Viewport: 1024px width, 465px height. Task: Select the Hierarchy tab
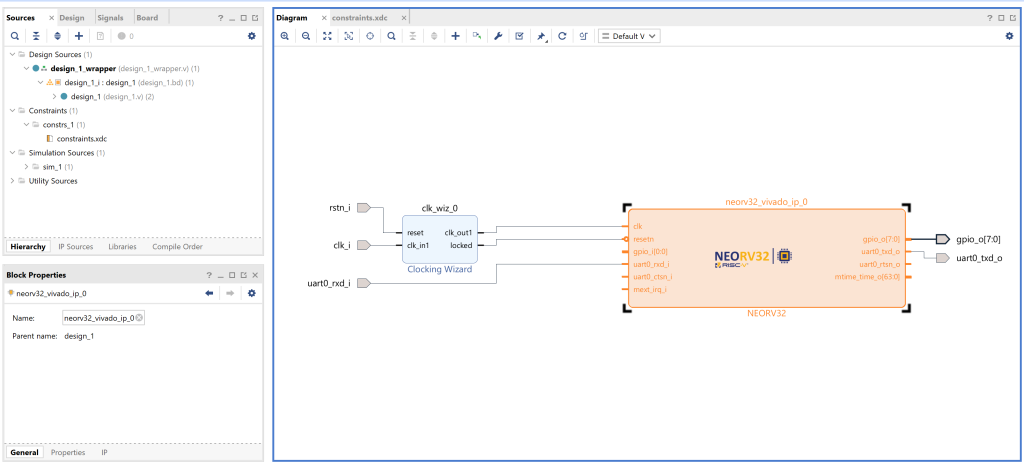pos(28,246)
